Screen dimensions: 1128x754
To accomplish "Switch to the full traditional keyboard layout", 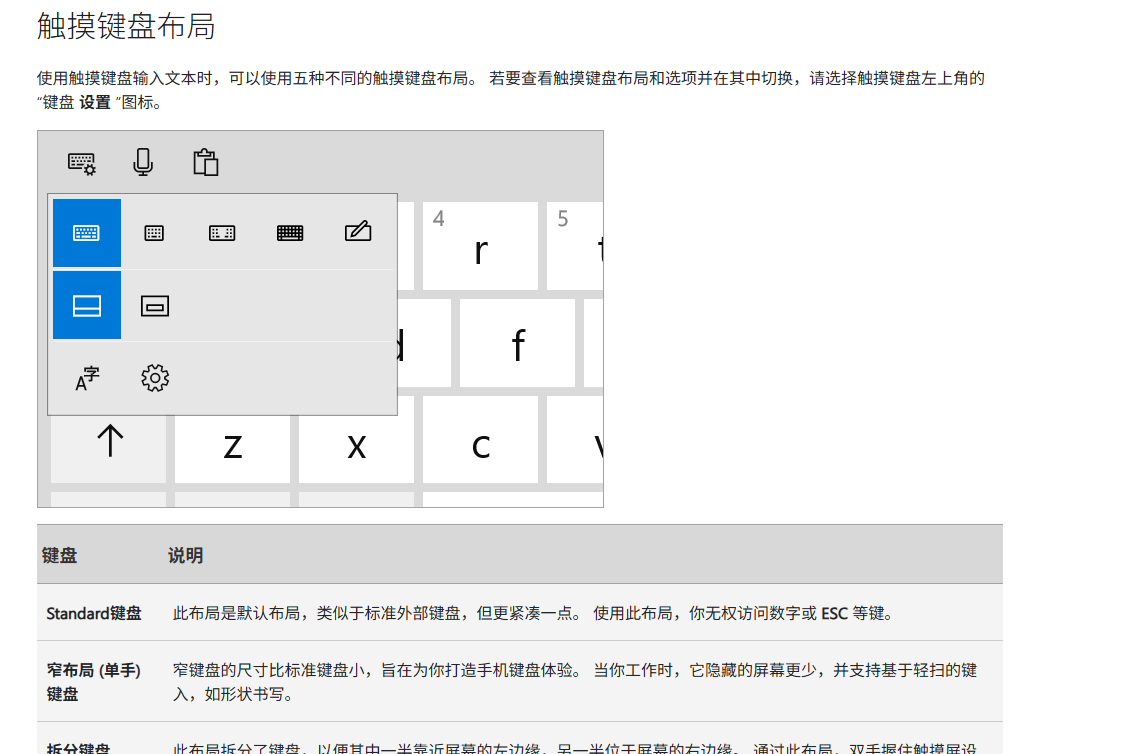I will 290,233.
